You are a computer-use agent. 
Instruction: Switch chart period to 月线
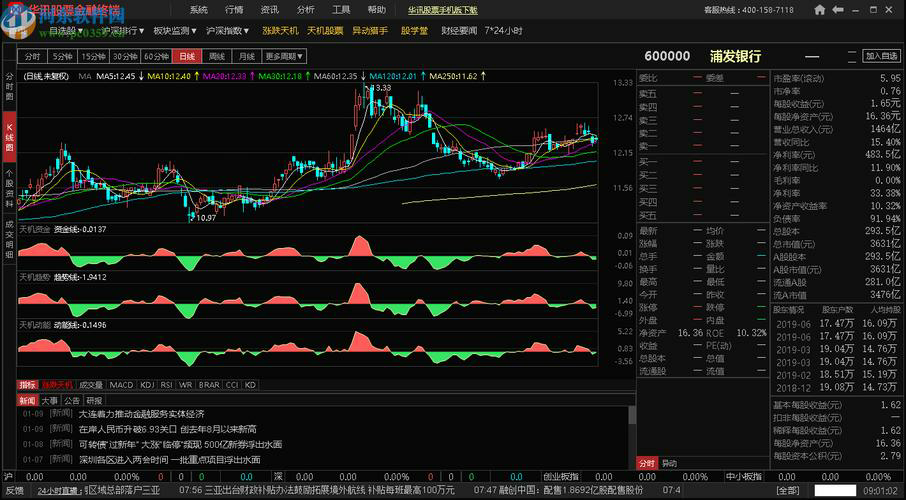[247, 57]
